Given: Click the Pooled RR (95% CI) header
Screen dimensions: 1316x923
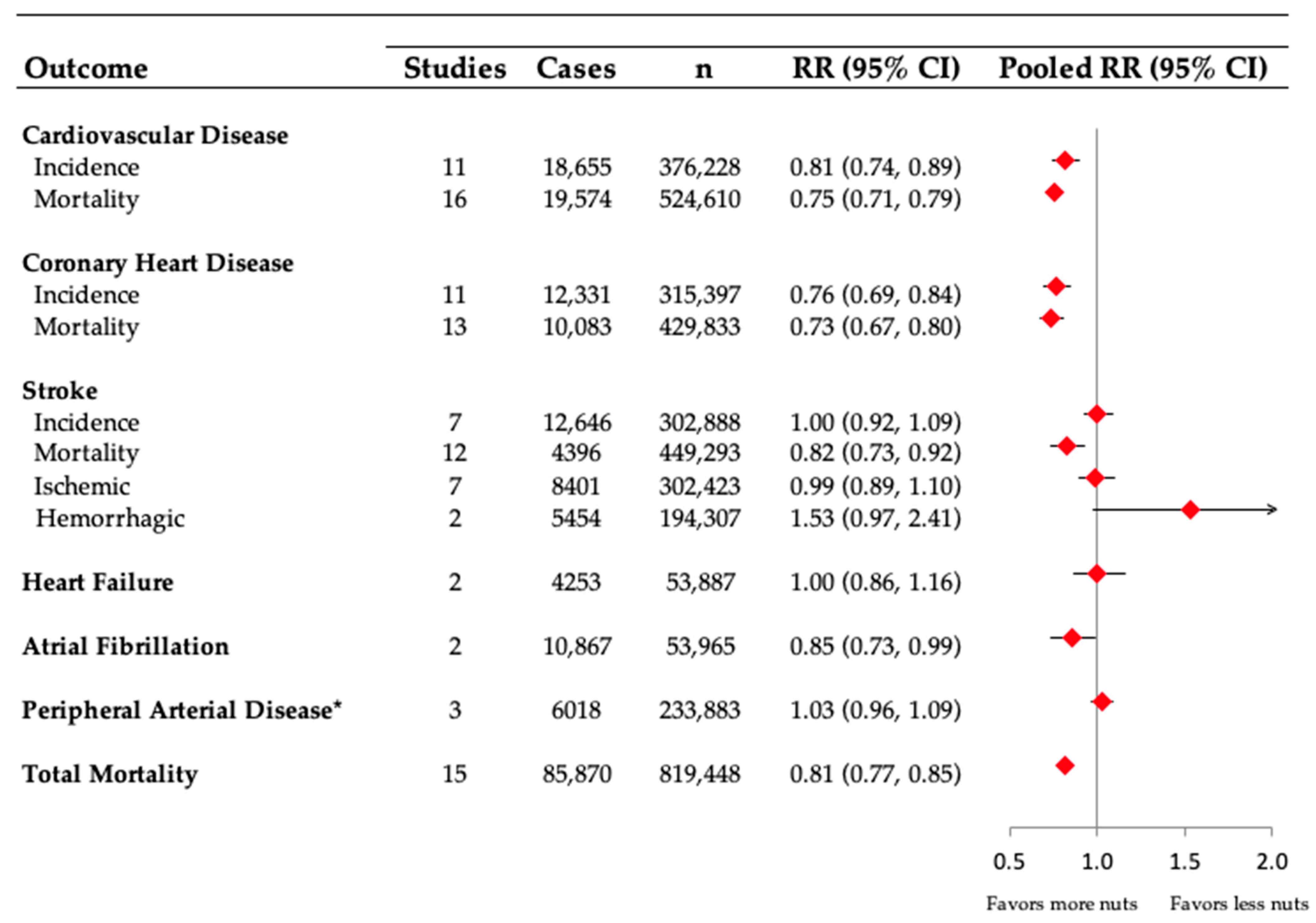Looking at the screenshot, I should [1133, 68].
